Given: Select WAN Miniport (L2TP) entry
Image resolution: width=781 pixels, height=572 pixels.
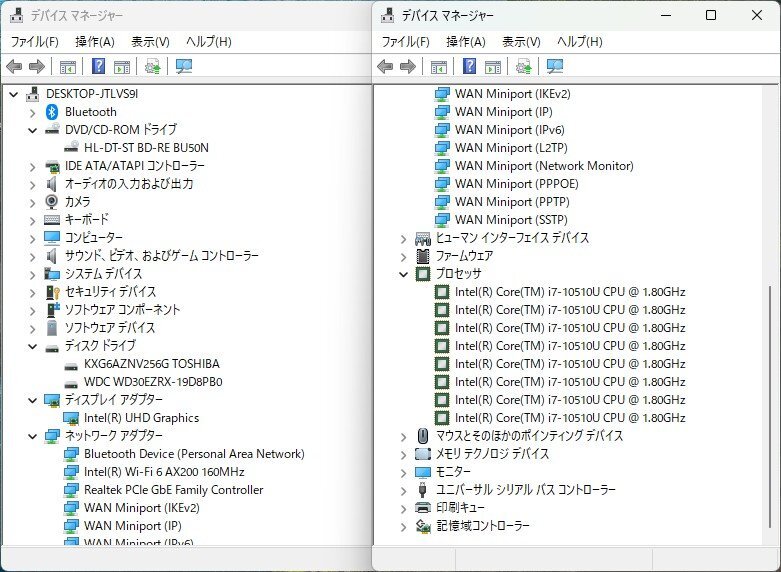Looking at the screenshot, I should click(511, 148).
